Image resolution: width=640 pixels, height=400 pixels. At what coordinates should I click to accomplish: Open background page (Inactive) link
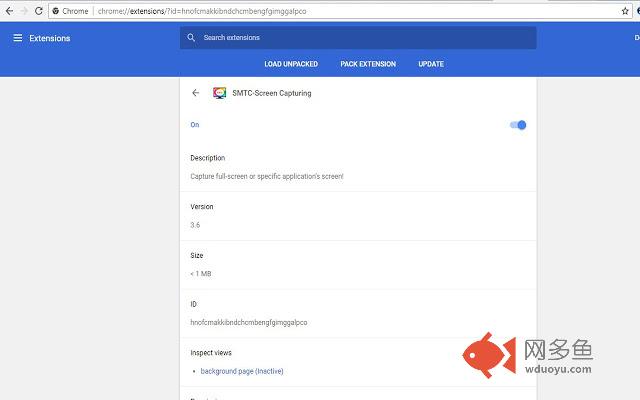[x=242, y=371]
